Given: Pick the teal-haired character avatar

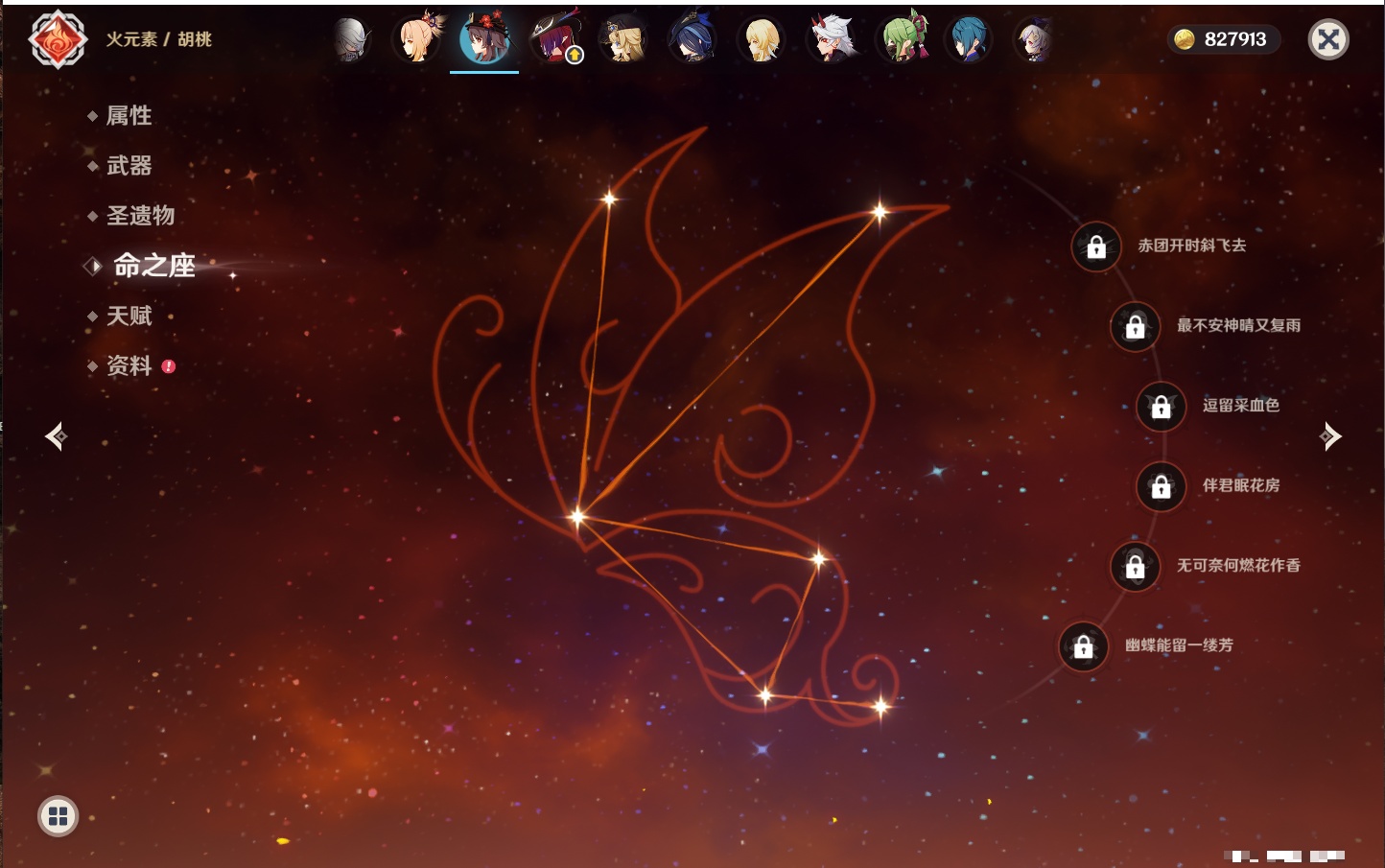Looking at the screenshot, I should [969, 39].
